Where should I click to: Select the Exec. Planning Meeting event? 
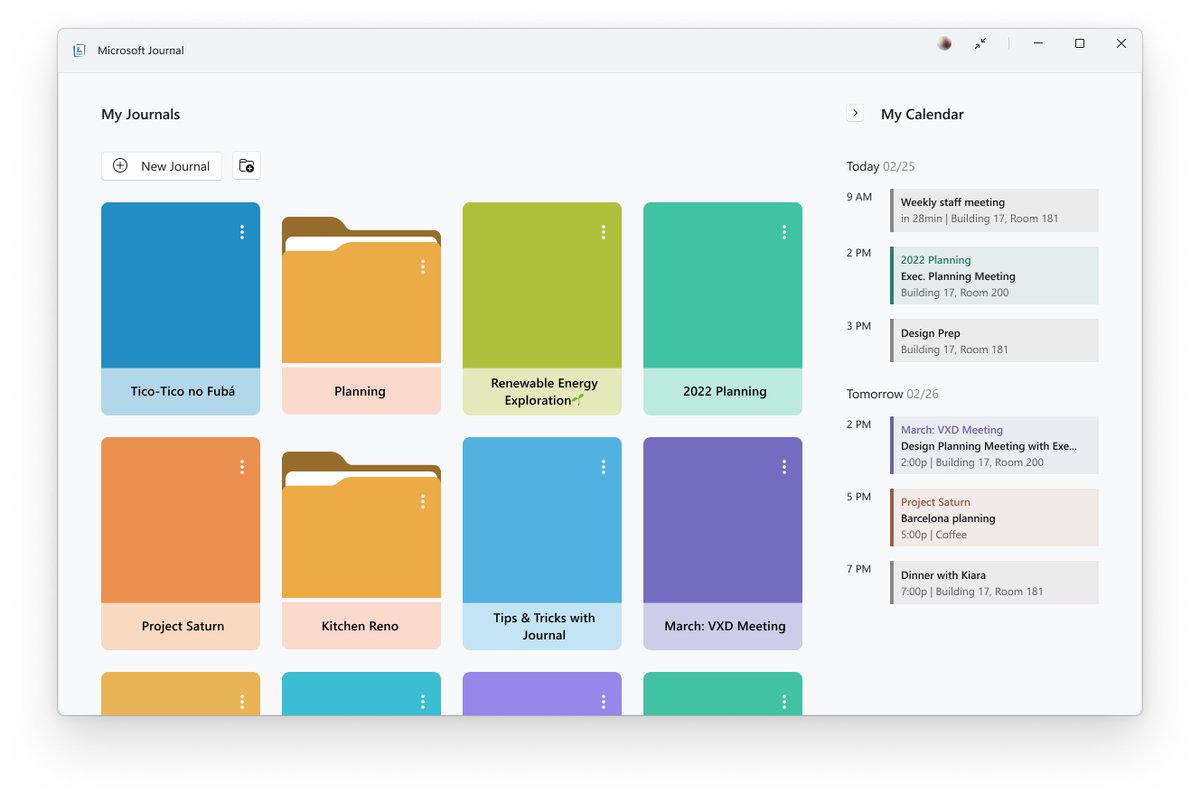click(994, 276)
